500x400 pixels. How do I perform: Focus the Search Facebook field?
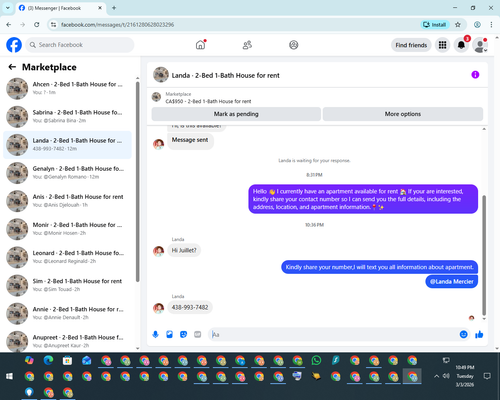[80, 45]
